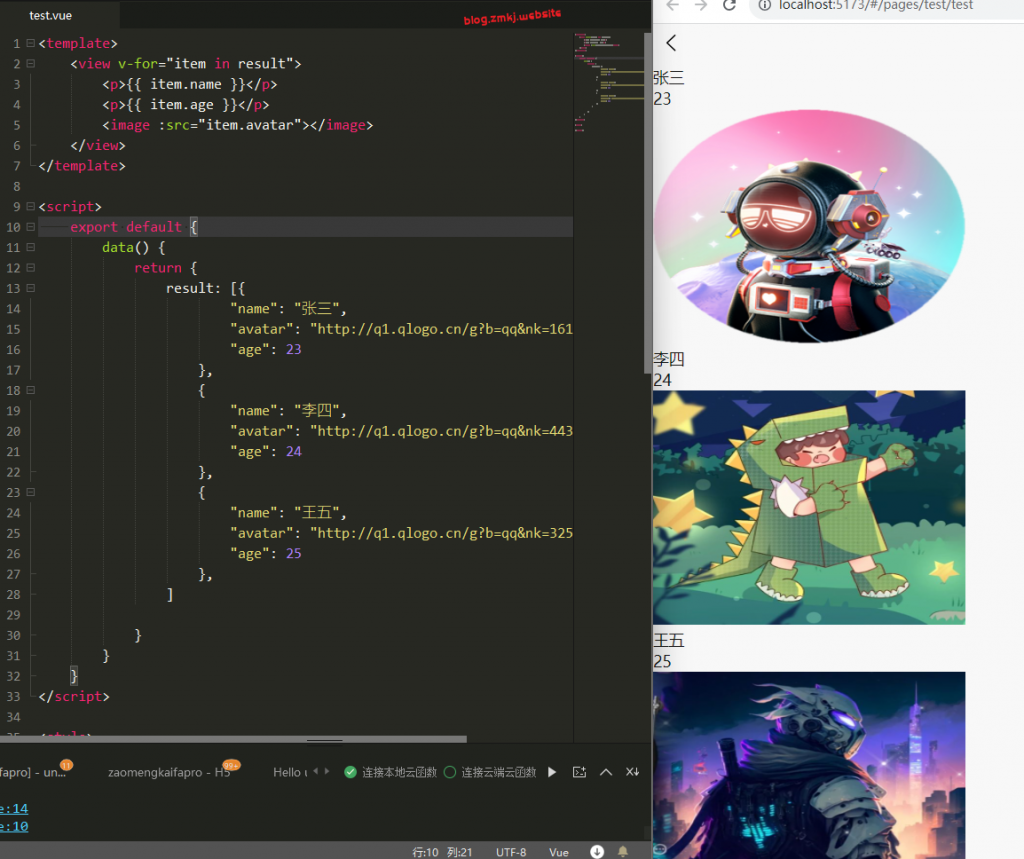1024x859 pixels.
Task: Collapse the template tag fold on line 1
Action: click(30, 44)
